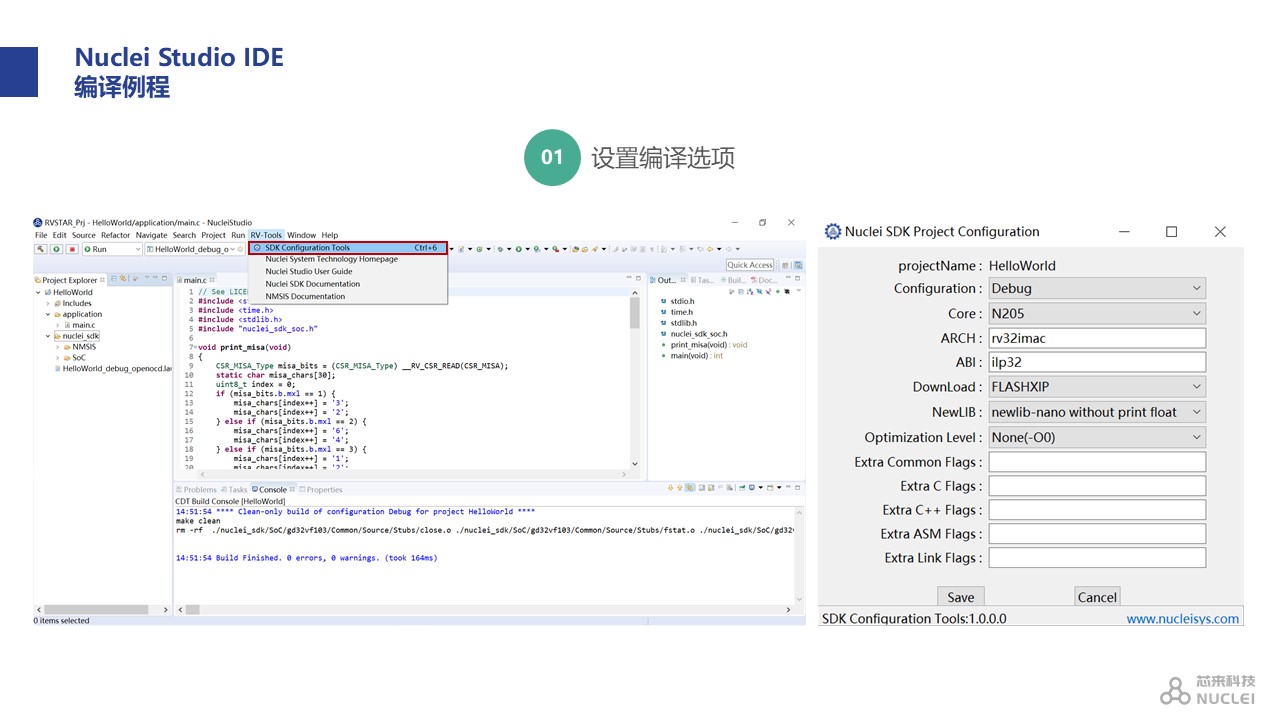Click the ABI field containing ilp32
Screen dimensions: 1280x720
tap(1097, 362)
